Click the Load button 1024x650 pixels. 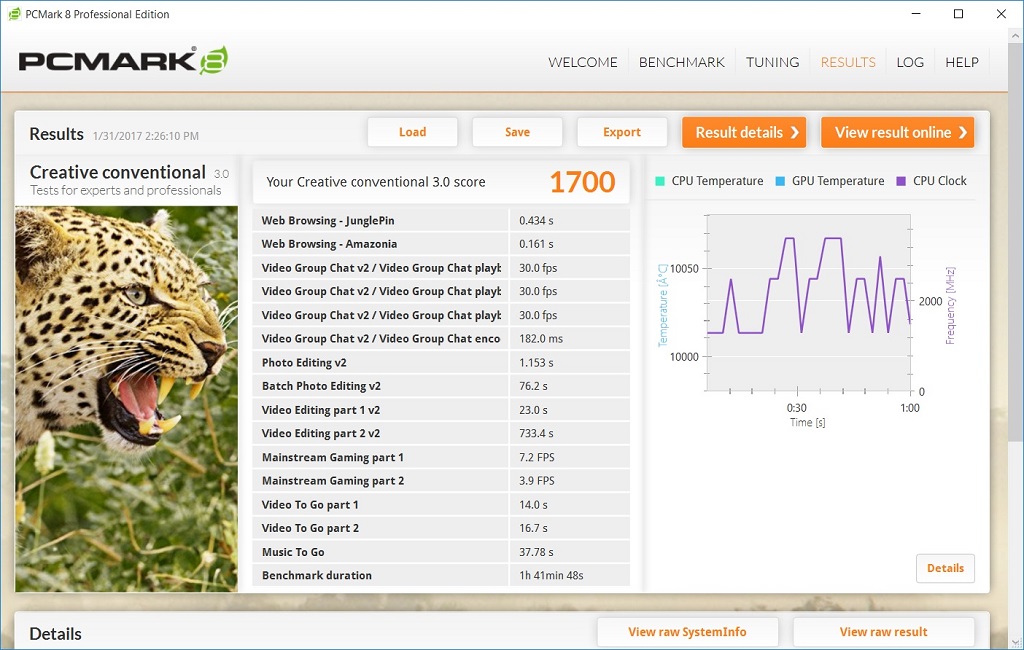pyautogui.click(x=412, y=132)
